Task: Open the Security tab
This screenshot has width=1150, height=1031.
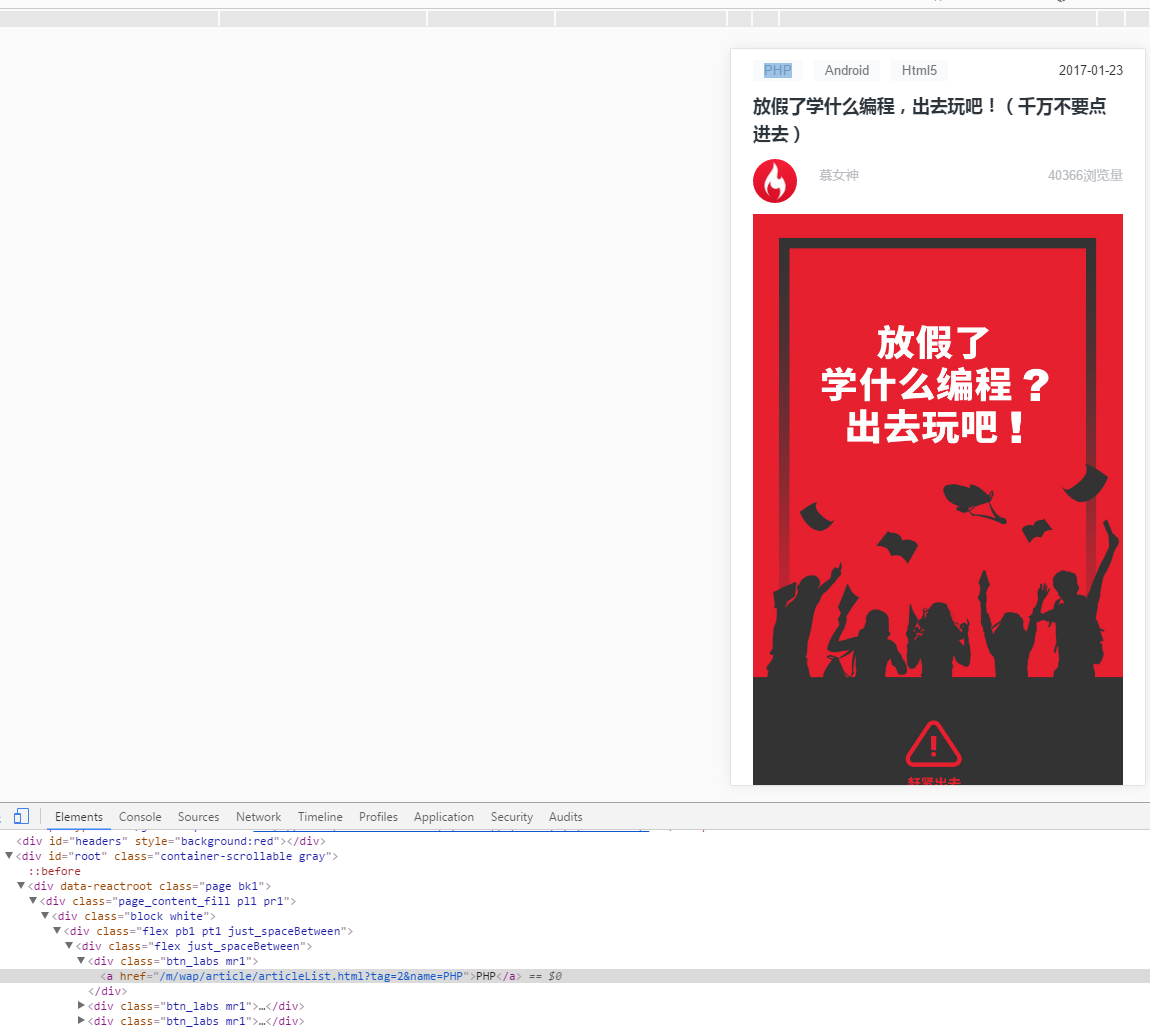Action: [x=511, y=817]
